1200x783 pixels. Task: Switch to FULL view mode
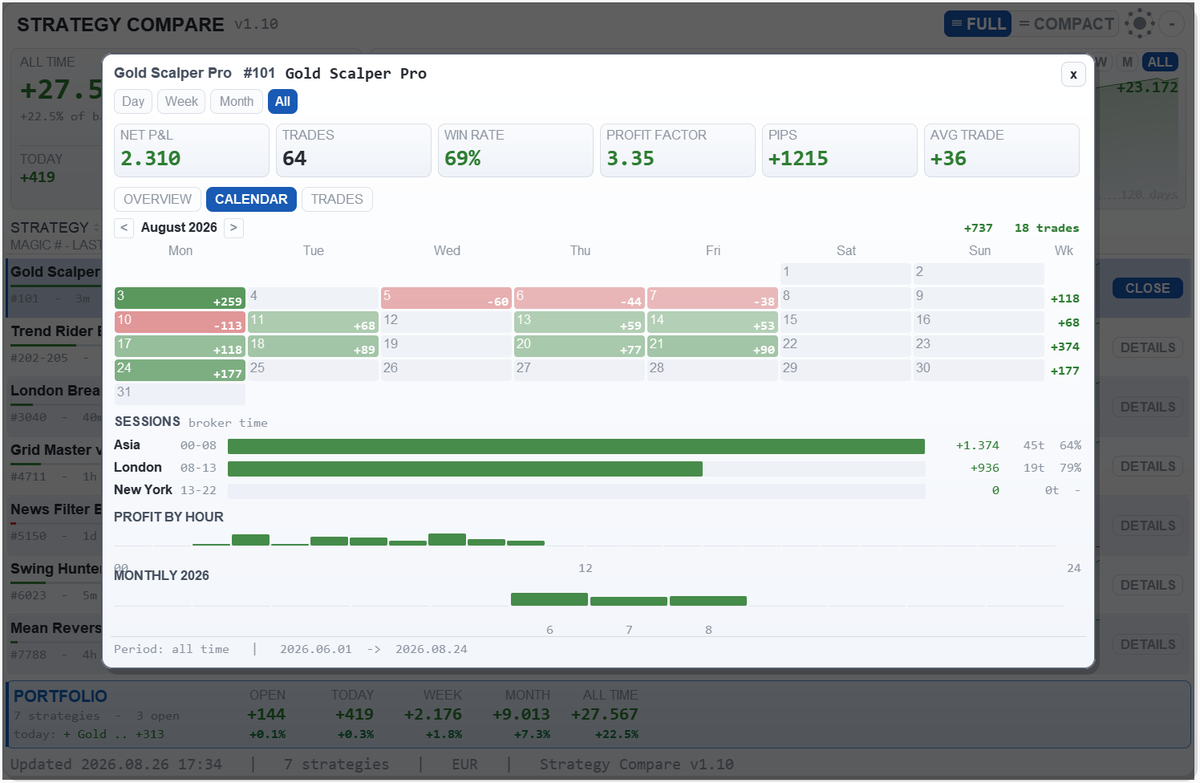click(977, 24)
